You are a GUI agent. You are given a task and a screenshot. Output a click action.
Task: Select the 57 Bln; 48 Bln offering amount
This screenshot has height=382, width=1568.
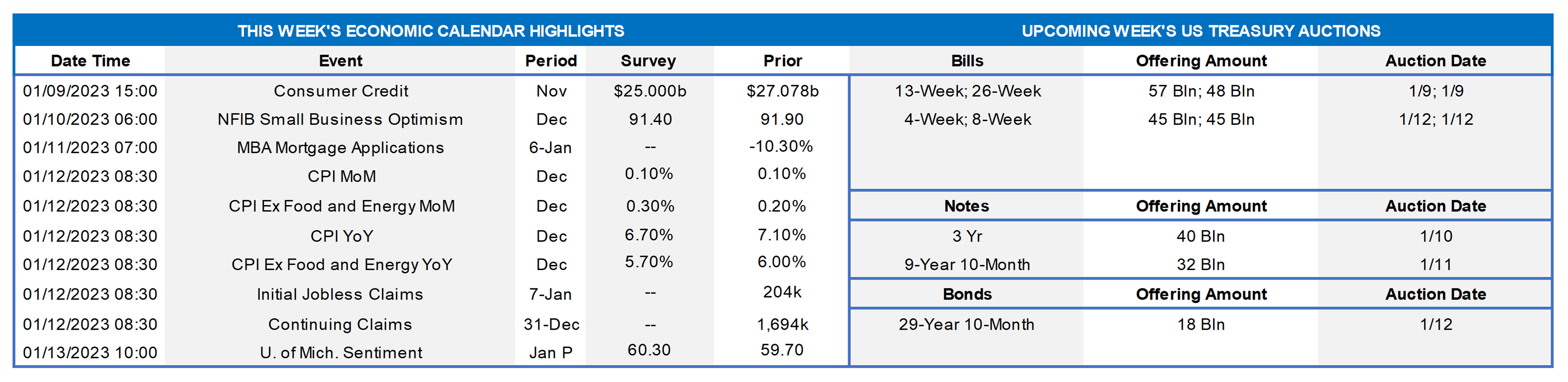(1201, 91)
